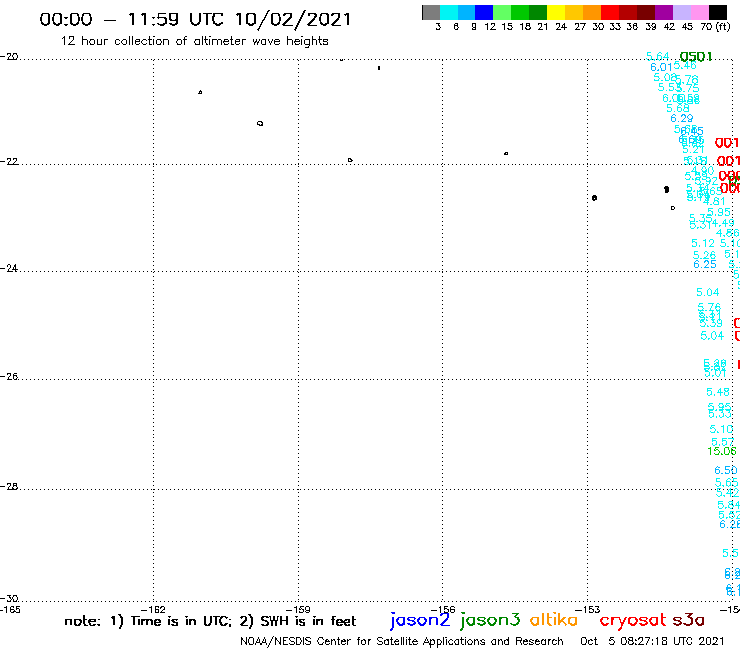This screenshot has height=650, width=740.
Task: Click the lavender 45 ft legend swatch
Action: [681, 12]
